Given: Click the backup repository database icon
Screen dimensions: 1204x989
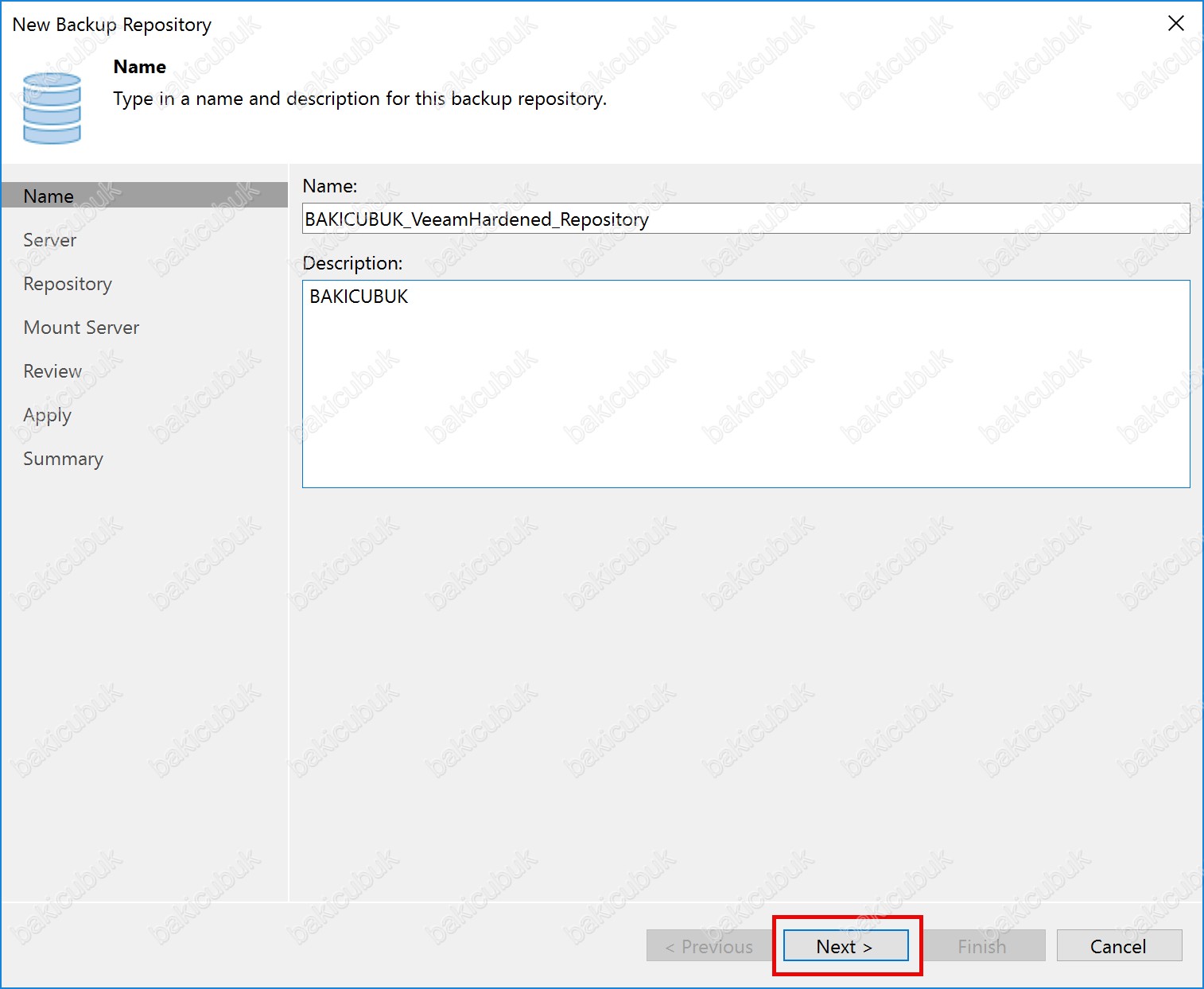Looking at the screenshot, I should pyautogui.click(x=52, y=108).
